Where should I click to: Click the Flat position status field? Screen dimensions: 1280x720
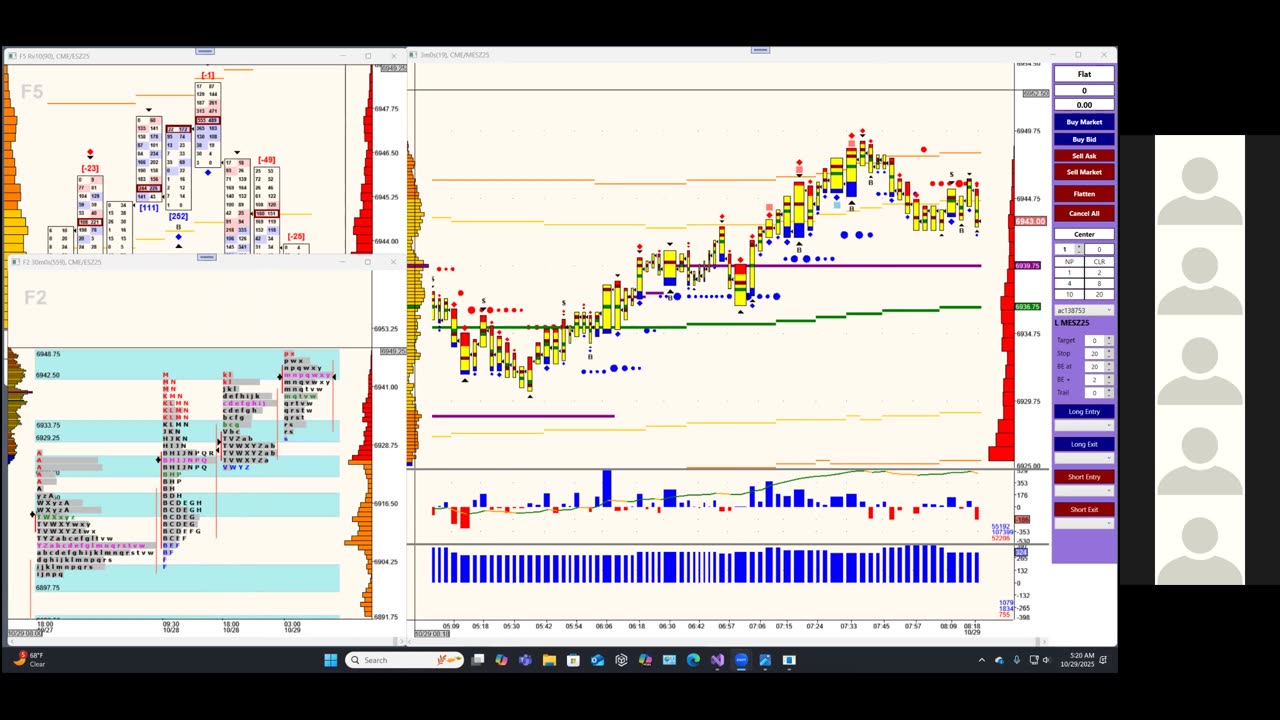pyautogui.click(x=1084, y=74)
